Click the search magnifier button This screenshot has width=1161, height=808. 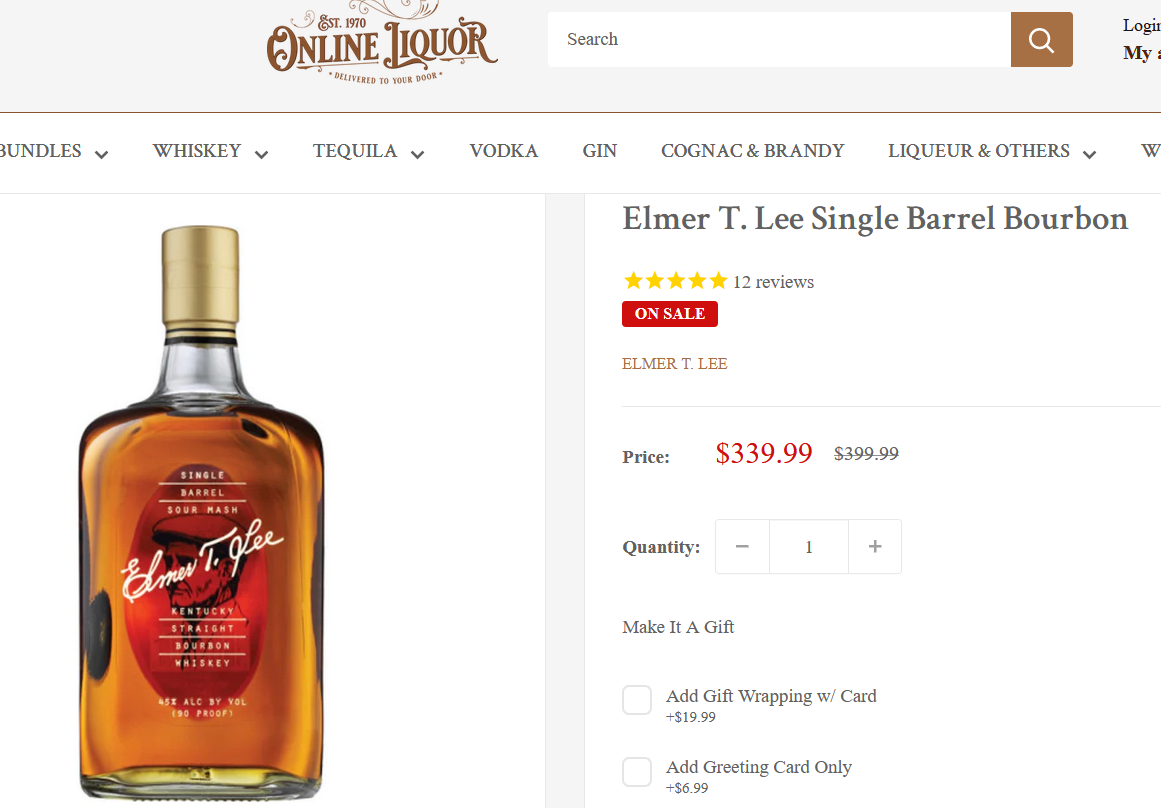[1041, 39]
